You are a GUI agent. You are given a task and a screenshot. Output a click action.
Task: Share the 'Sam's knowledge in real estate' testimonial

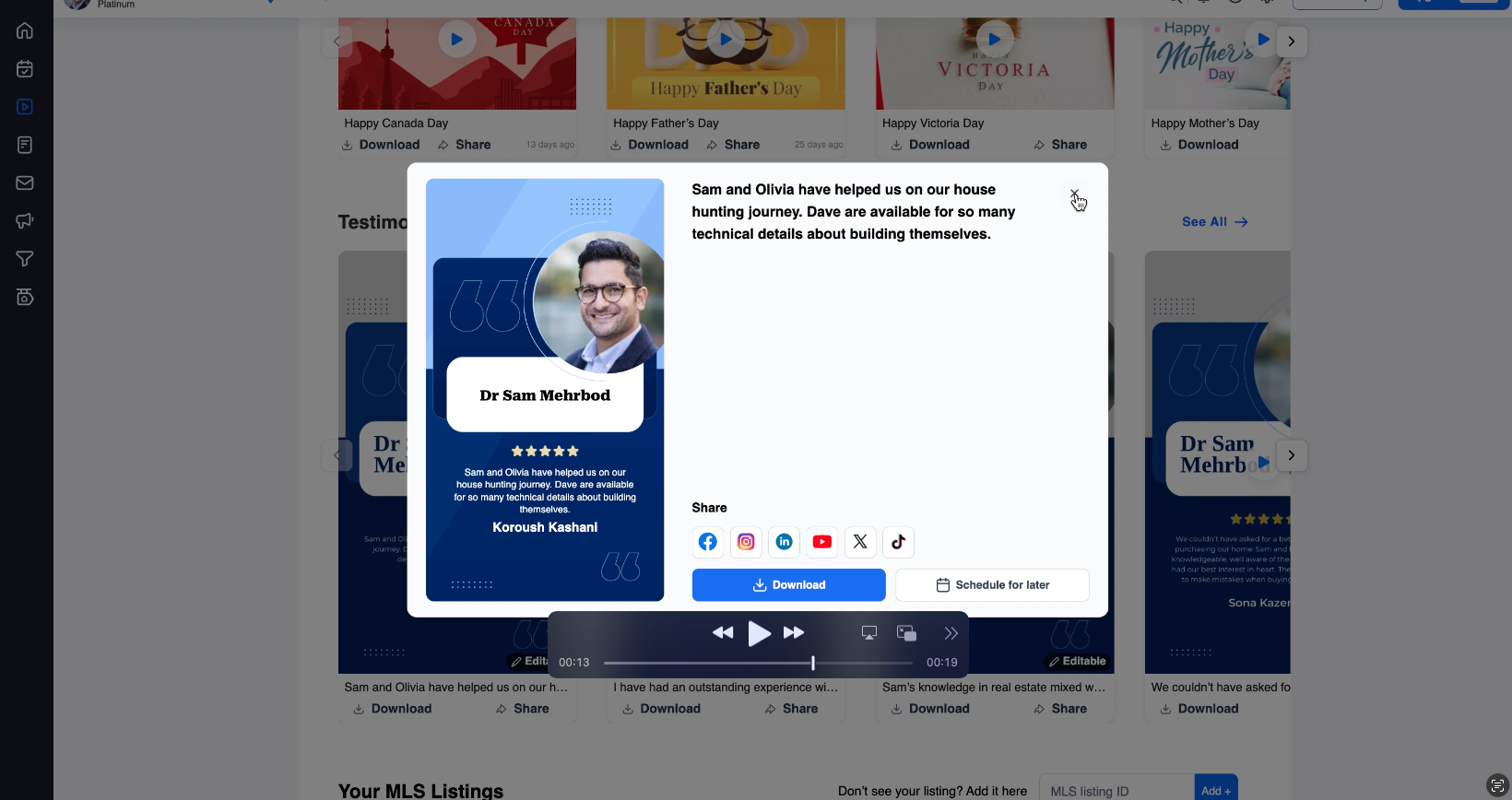coord(1061,709)
